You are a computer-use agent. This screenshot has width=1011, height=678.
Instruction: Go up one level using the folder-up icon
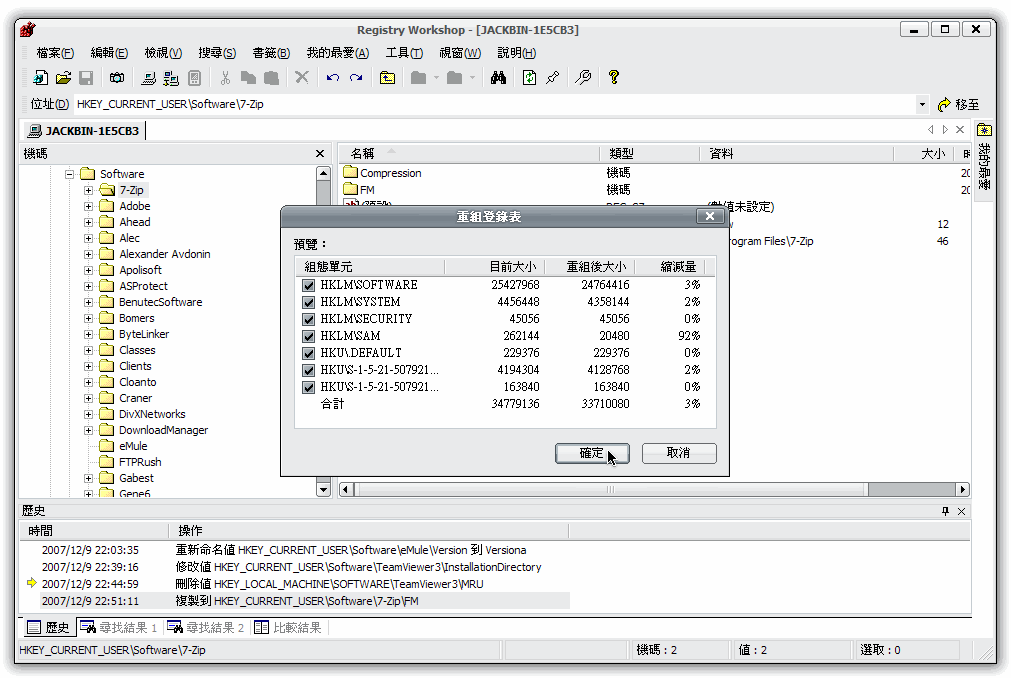(387, 77)
